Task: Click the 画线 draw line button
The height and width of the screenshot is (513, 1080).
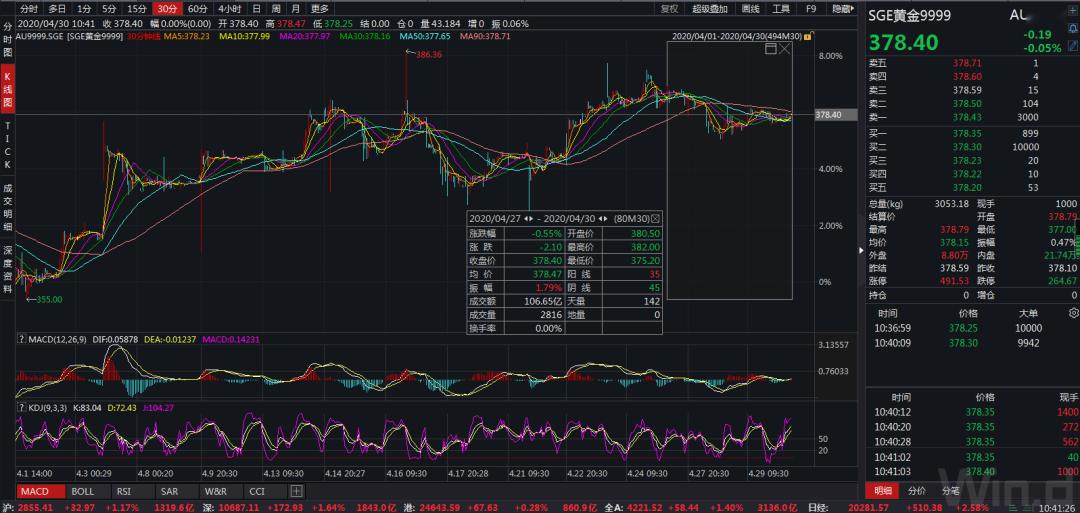Action: [x=750, y=9]
